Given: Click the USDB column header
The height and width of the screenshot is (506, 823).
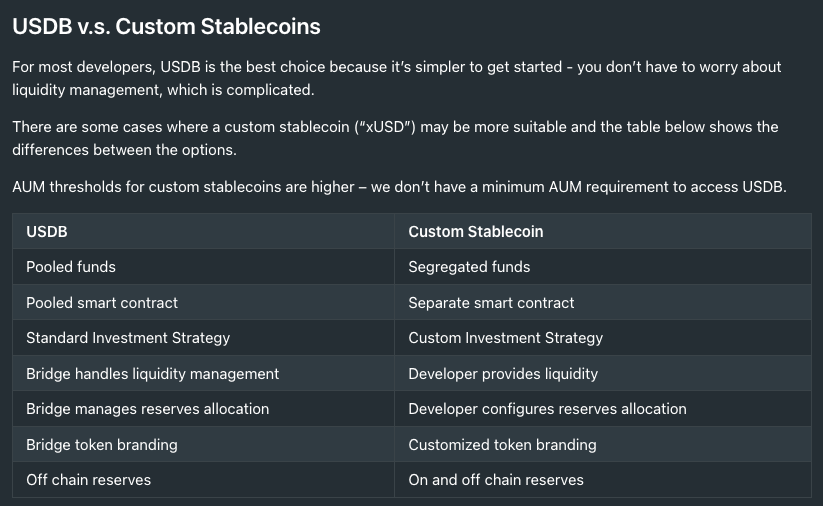Looking at the screenshot, I should 47,231.
